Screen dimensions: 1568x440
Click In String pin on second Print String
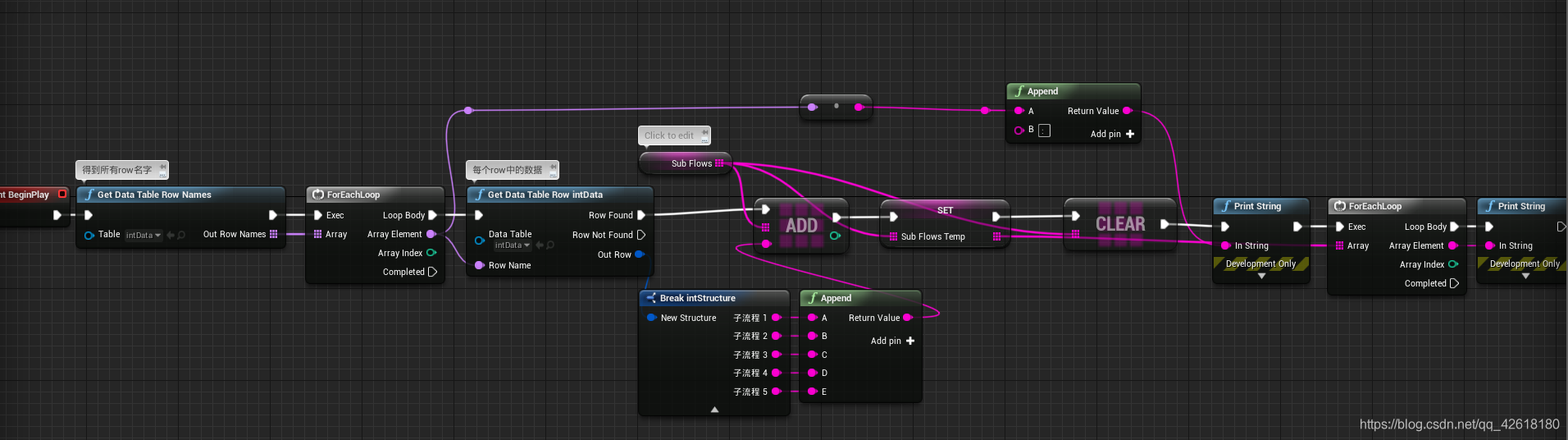point(1490,245)
